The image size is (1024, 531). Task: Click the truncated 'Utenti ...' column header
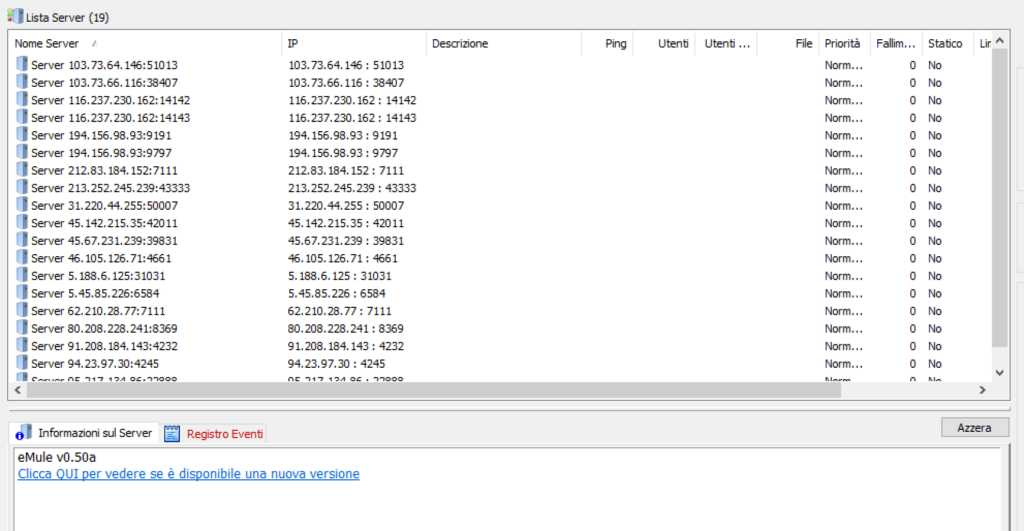[x=726, y=44]
